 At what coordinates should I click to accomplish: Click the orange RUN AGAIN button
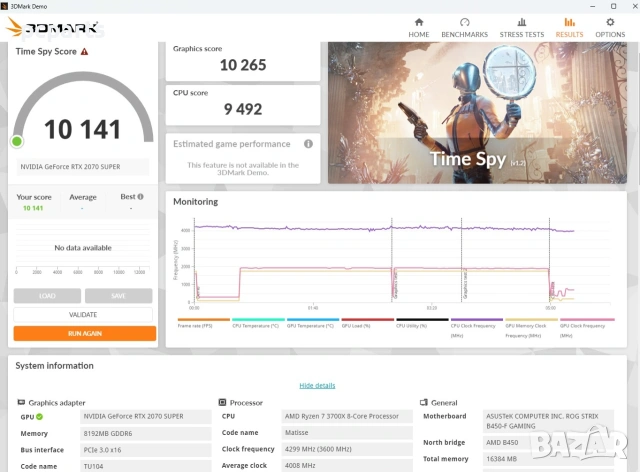pyautogui.click(x=84, y=333)
